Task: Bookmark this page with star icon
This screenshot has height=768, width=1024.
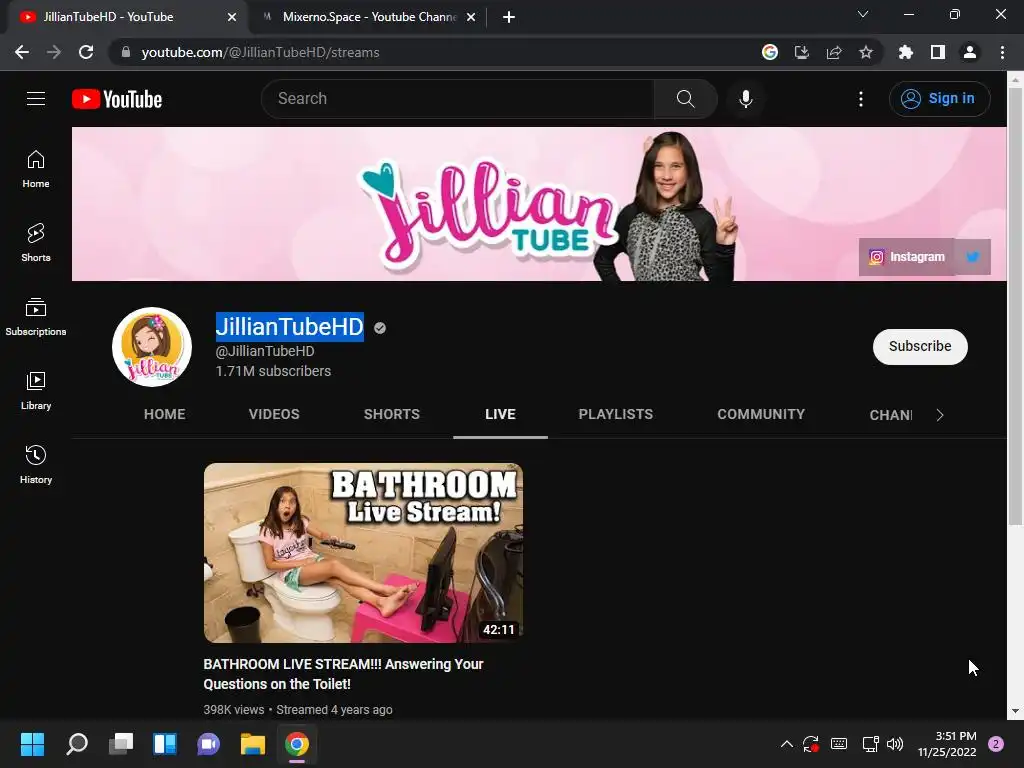Action: pos(866,52)
